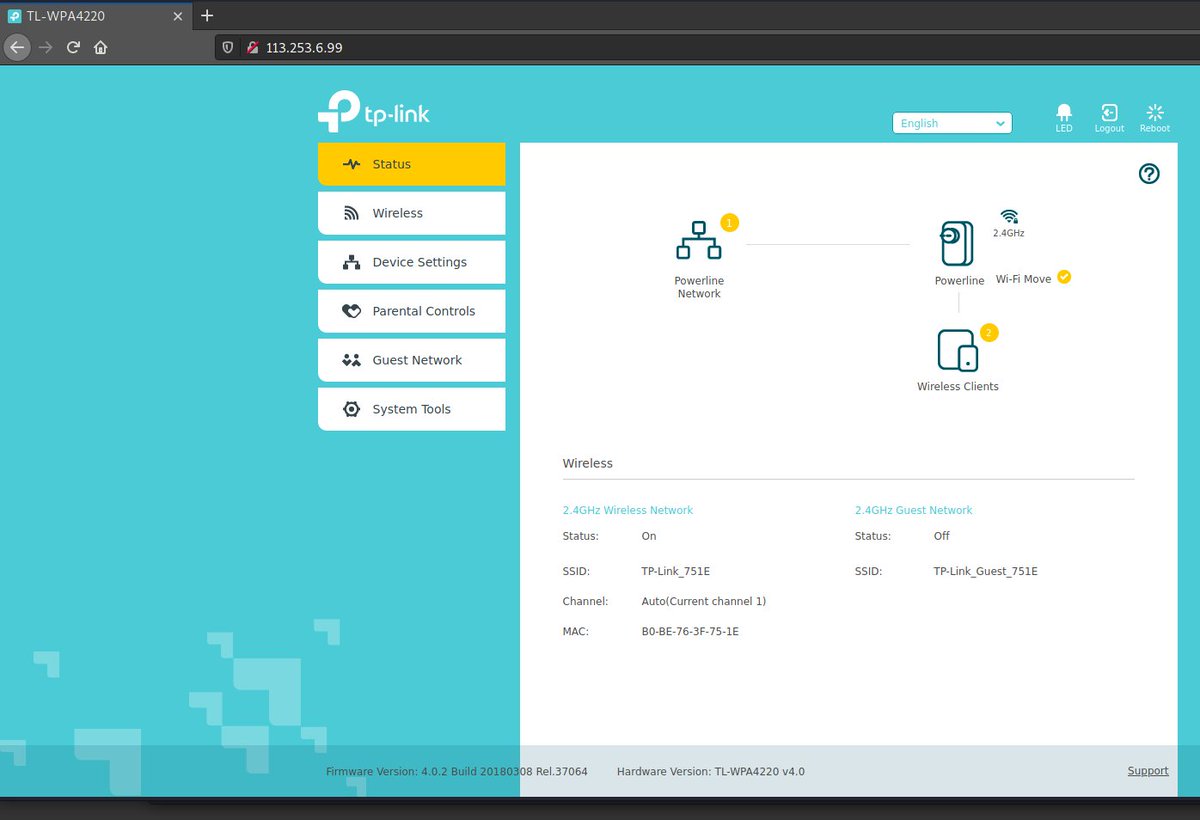This screenshot has height=820, width=1200.
Task: Click the SSID value TP-Link_751E
Action: point(676,571)
